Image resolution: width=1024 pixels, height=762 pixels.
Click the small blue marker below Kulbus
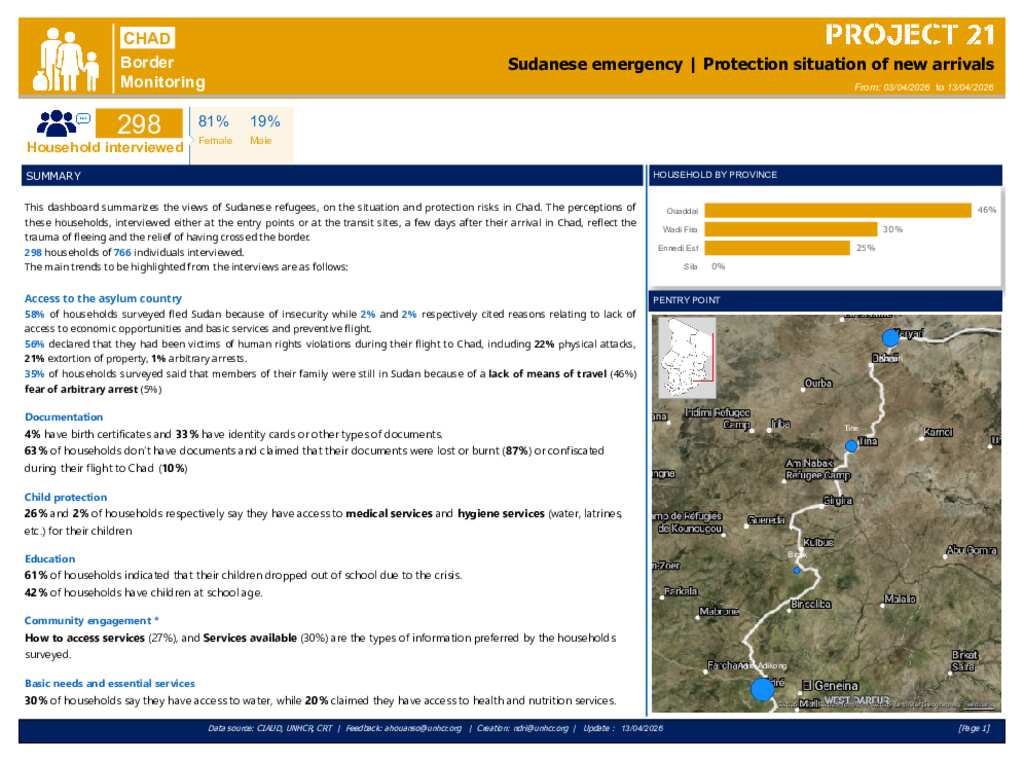coord(796,570)
